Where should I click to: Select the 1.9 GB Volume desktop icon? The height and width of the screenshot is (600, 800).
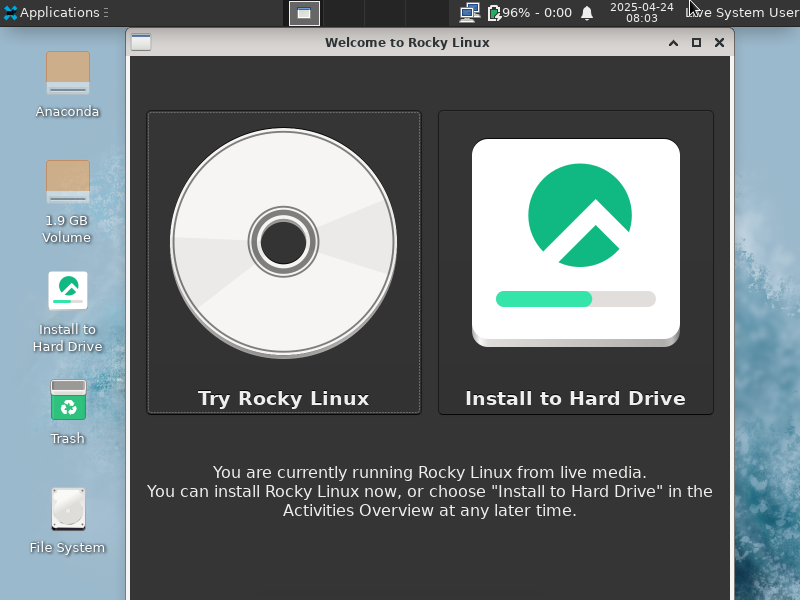(67, 202)
